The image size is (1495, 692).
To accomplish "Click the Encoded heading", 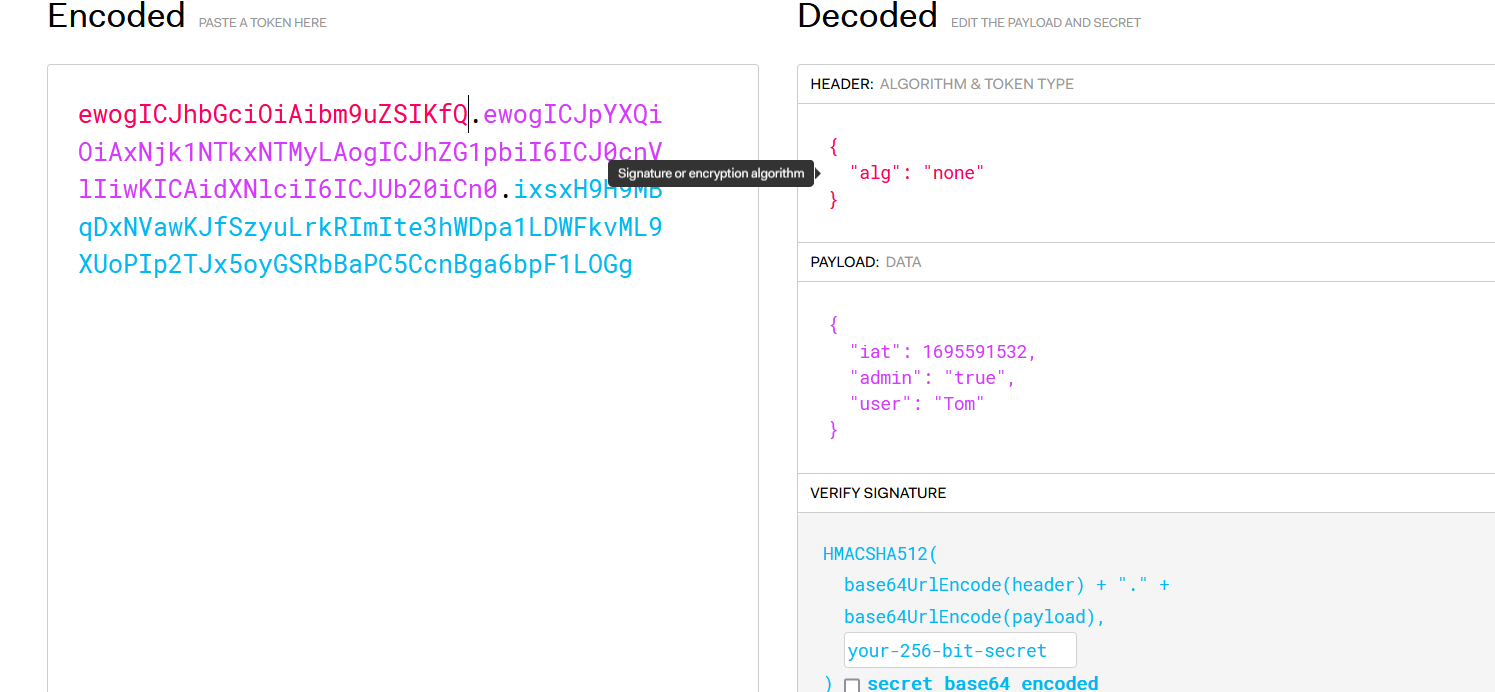I will tap(116, 16).
